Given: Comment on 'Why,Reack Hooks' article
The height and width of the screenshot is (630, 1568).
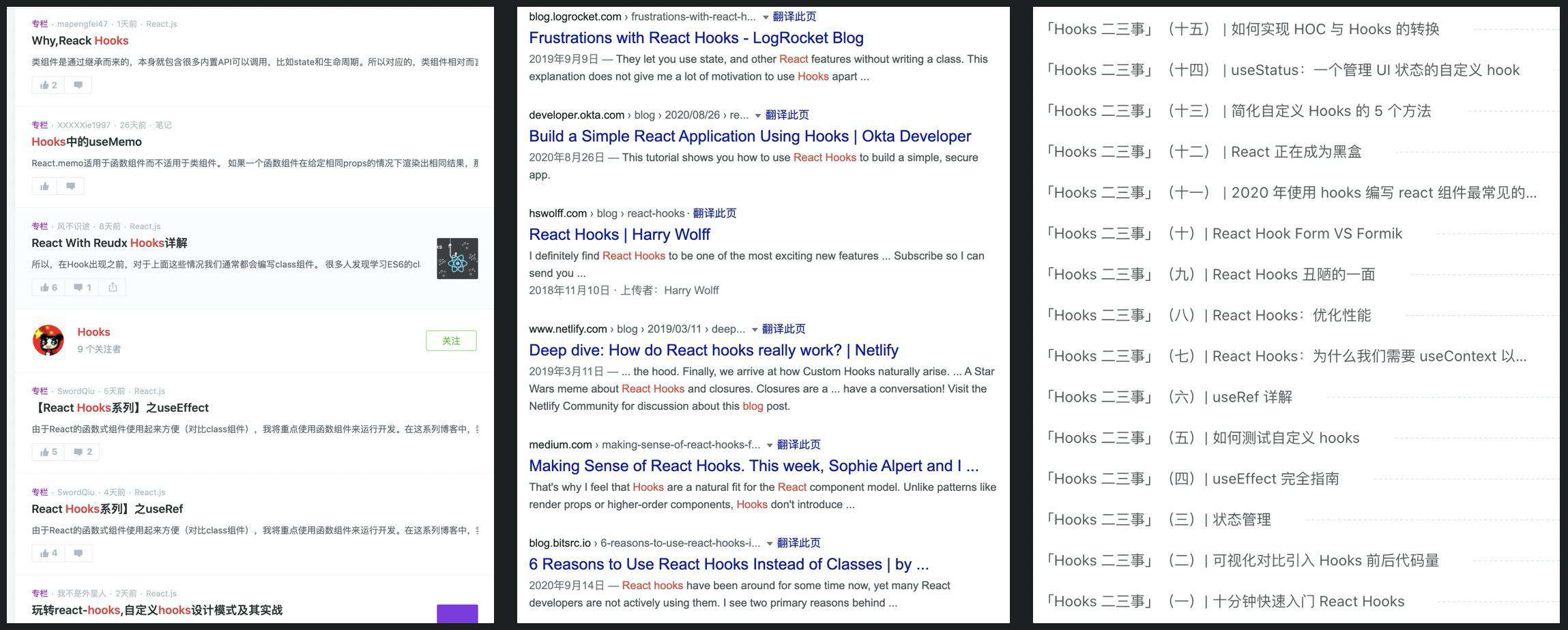Looking at the screenshot, I should point(78,85).
